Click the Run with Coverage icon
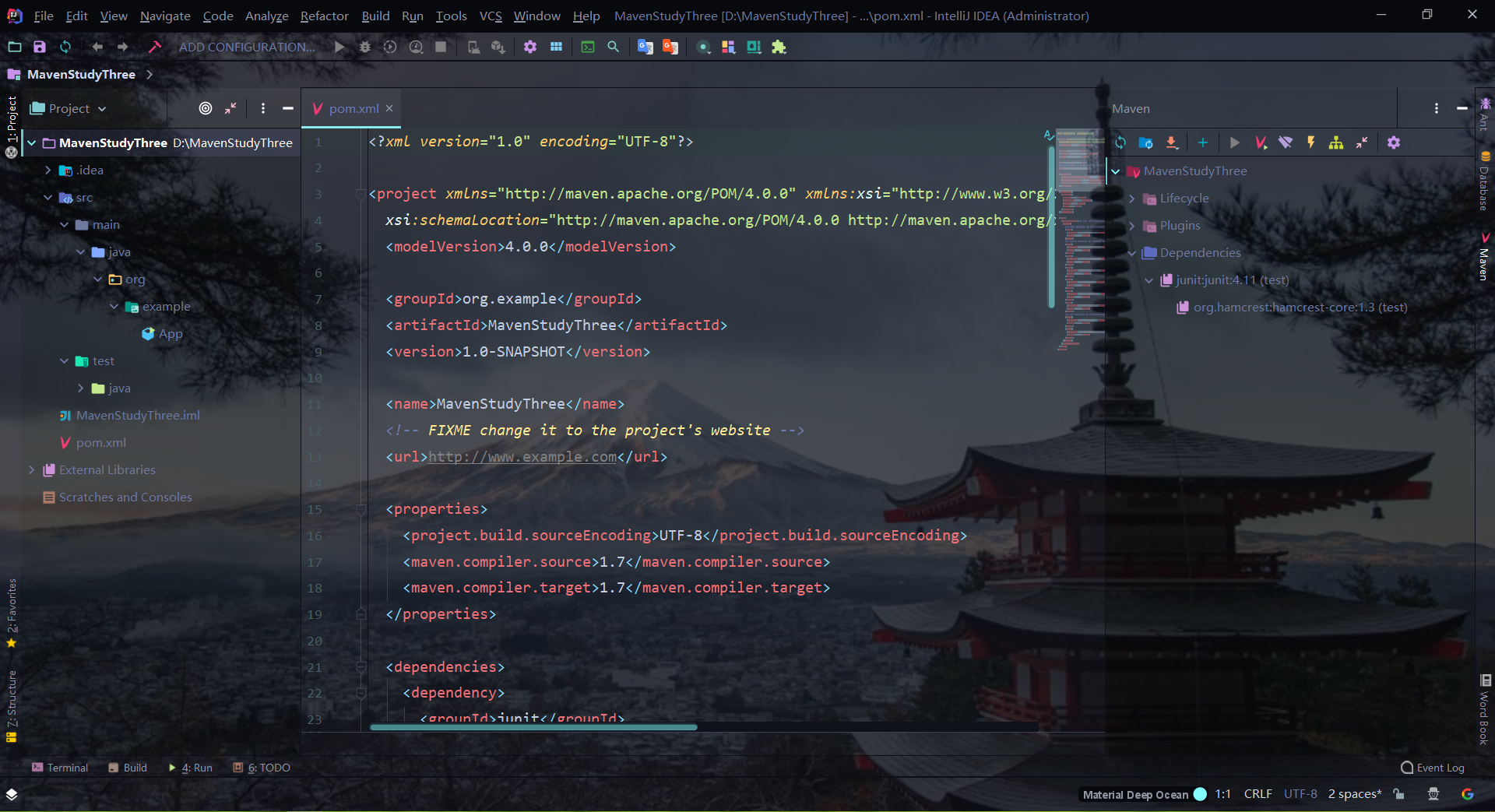The height and width of the screenshot is (812, 1495). (390, 47)
